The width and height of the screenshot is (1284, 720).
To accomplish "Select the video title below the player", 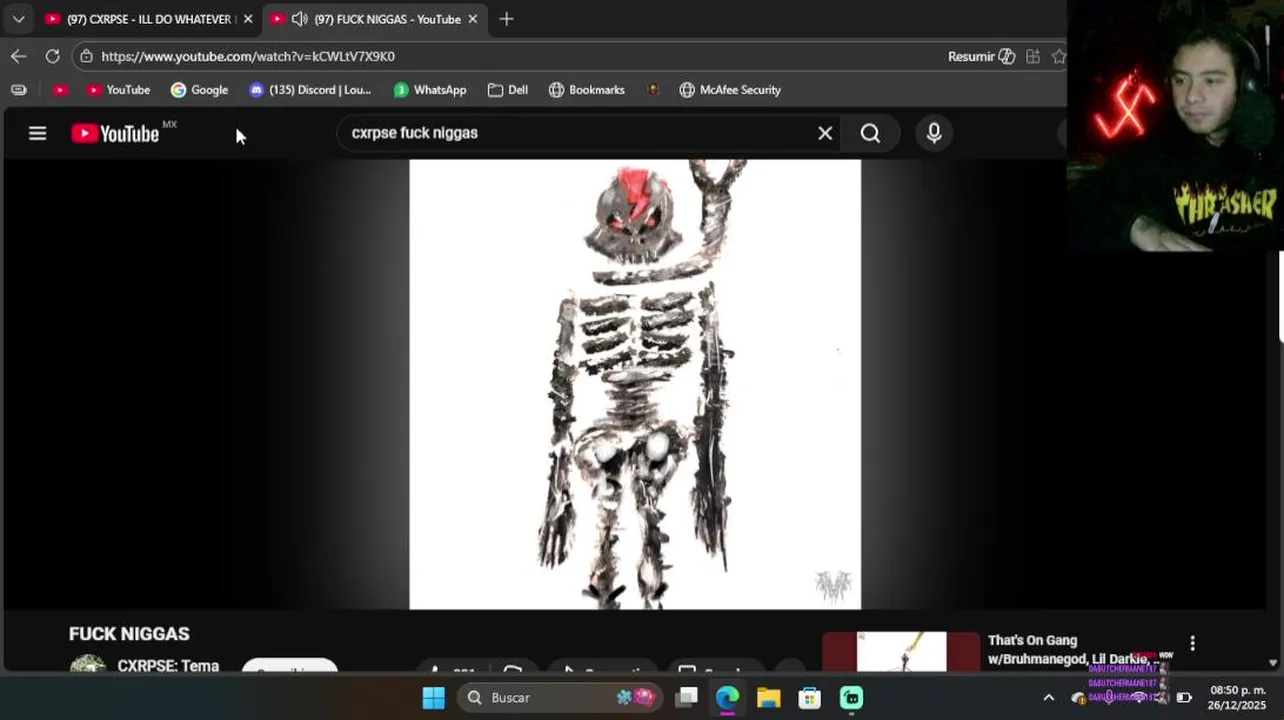I will coord(129,634).
